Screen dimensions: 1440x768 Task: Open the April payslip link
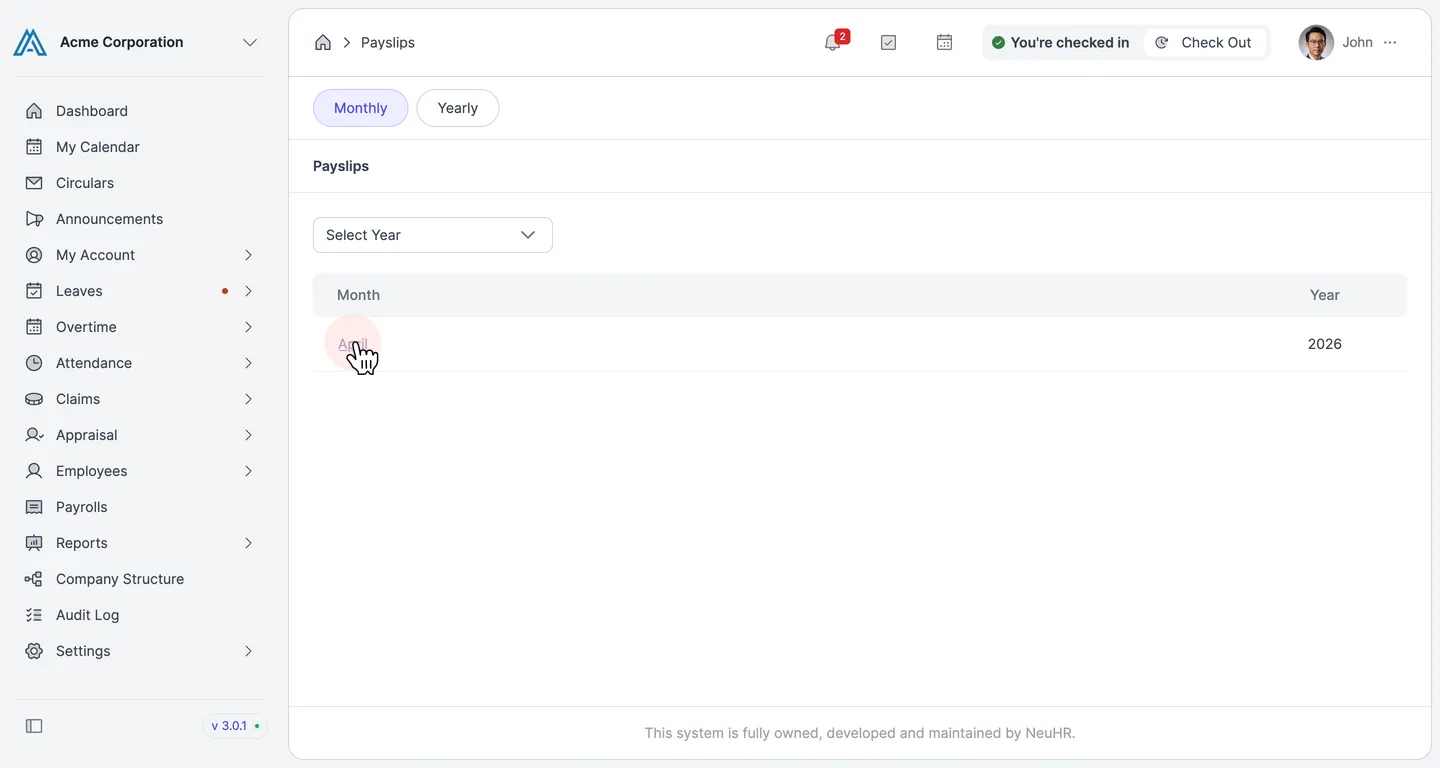(x=353, y=344)
